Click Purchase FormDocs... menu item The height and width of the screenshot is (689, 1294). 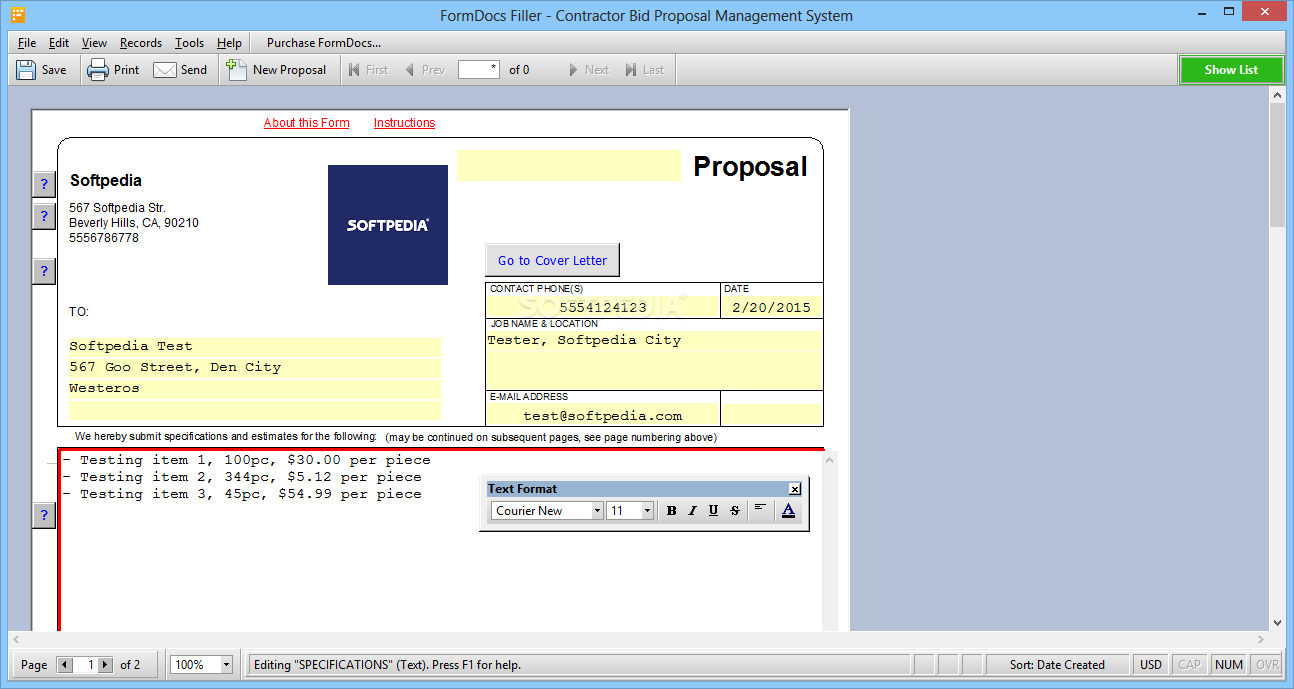click(324, 43)
